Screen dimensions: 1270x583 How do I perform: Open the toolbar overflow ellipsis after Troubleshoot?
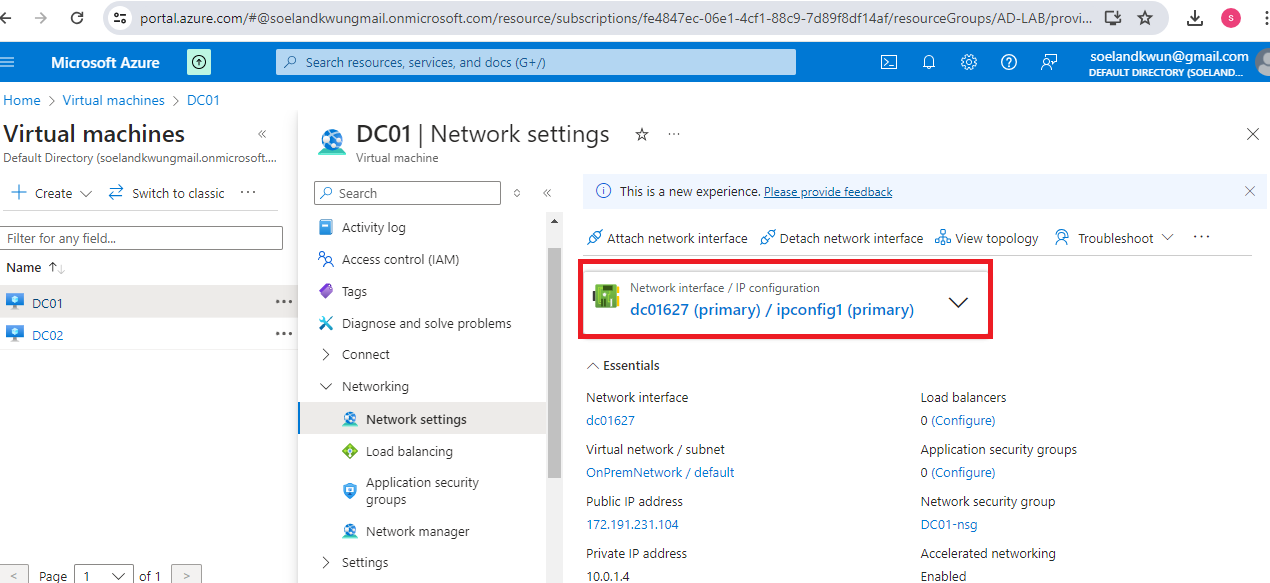pos(1202,238)
